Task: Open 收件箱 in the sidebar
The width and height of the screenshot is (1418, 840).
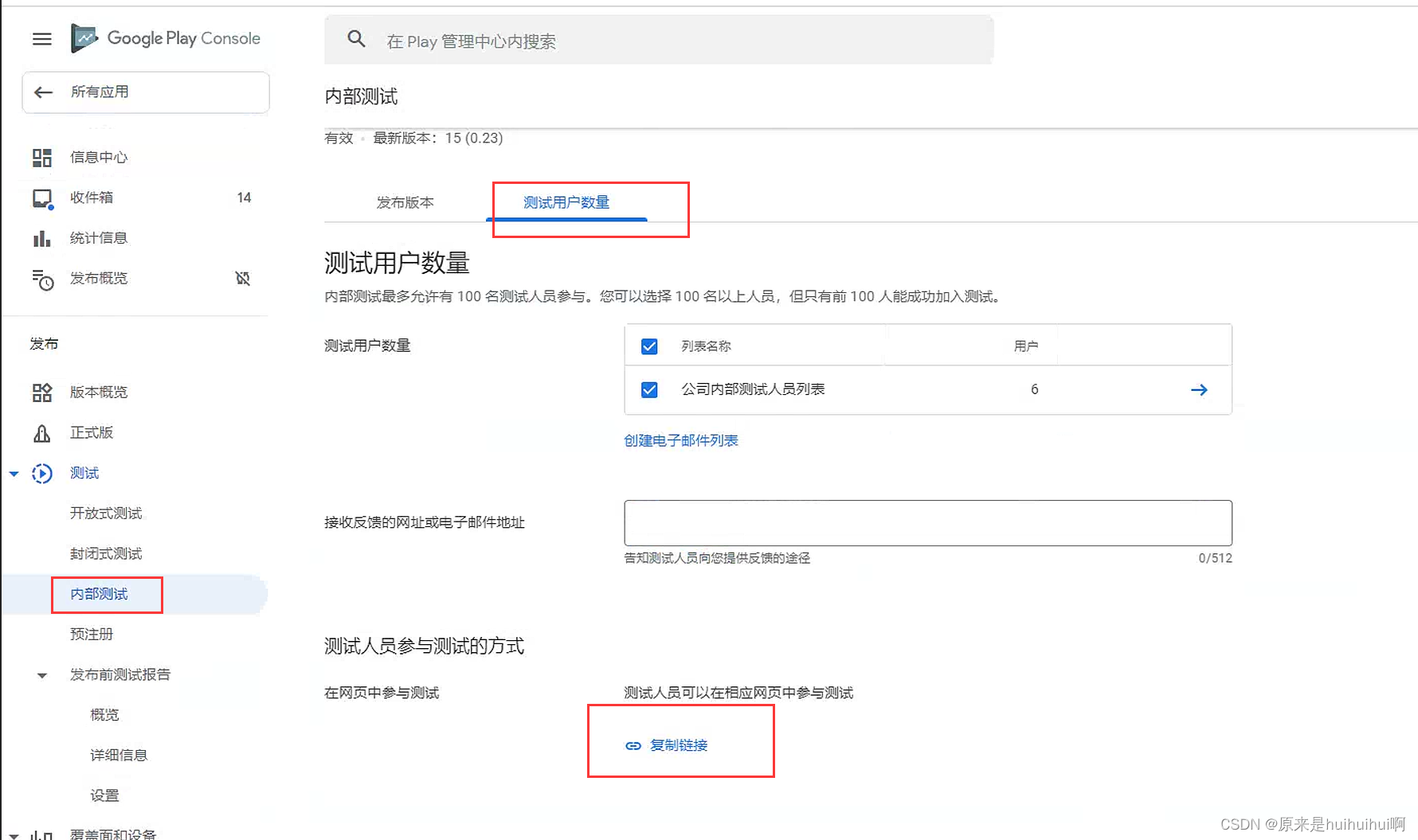Action: coord(92,197)
